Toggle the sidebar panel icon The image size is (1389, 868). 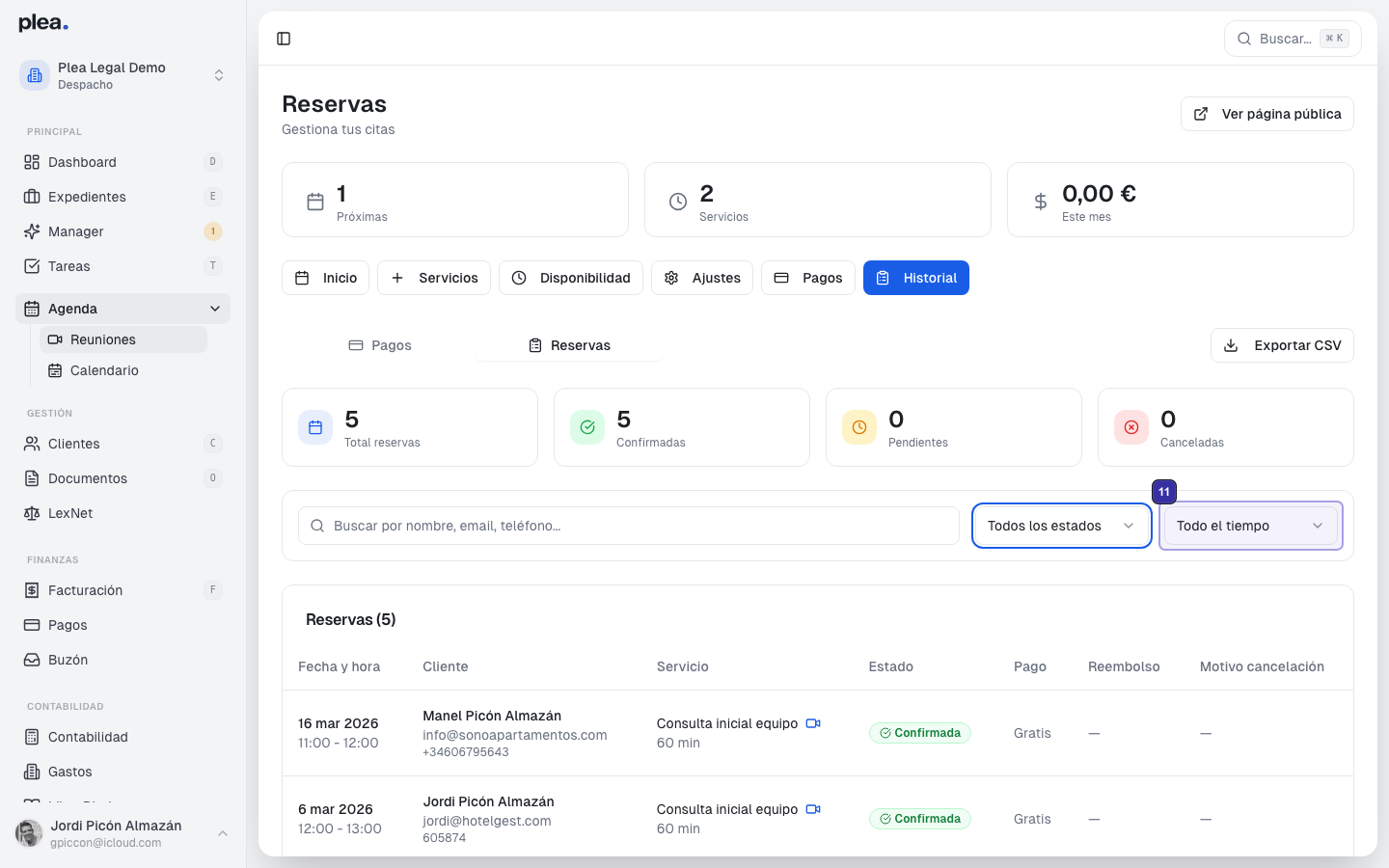coord(284,39)
